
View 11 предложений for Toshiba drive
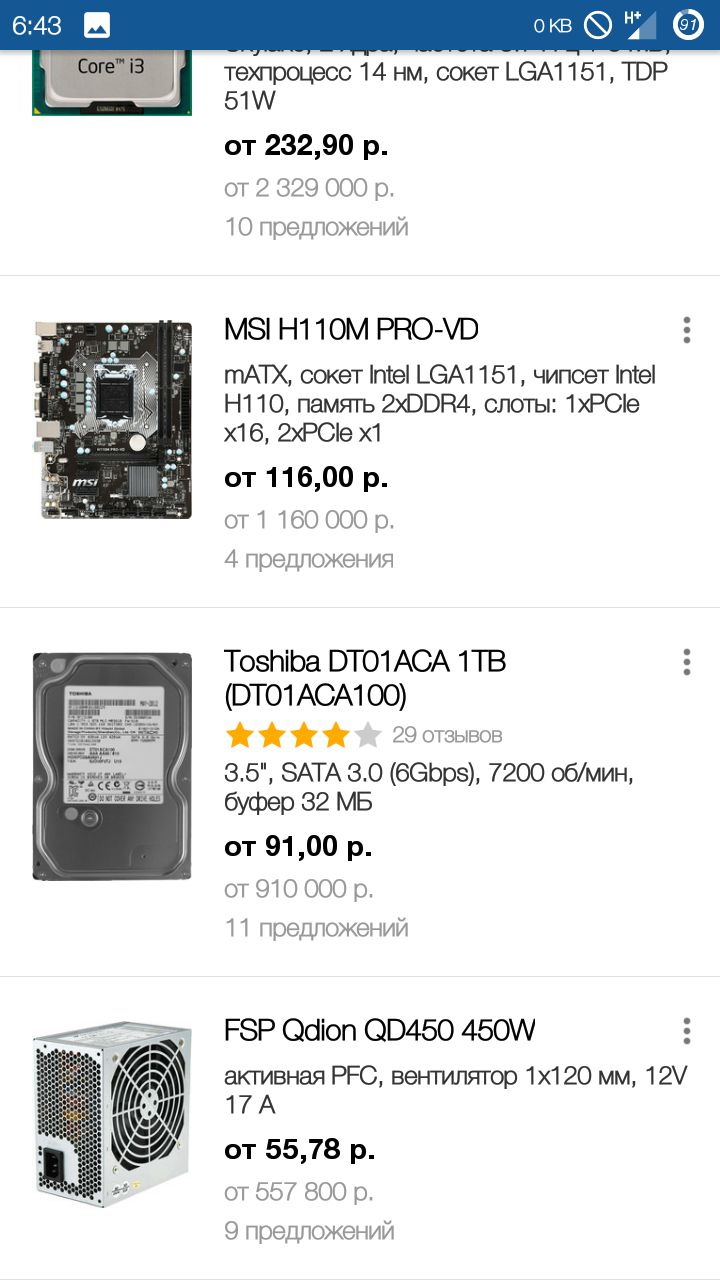tap(316, 928)
